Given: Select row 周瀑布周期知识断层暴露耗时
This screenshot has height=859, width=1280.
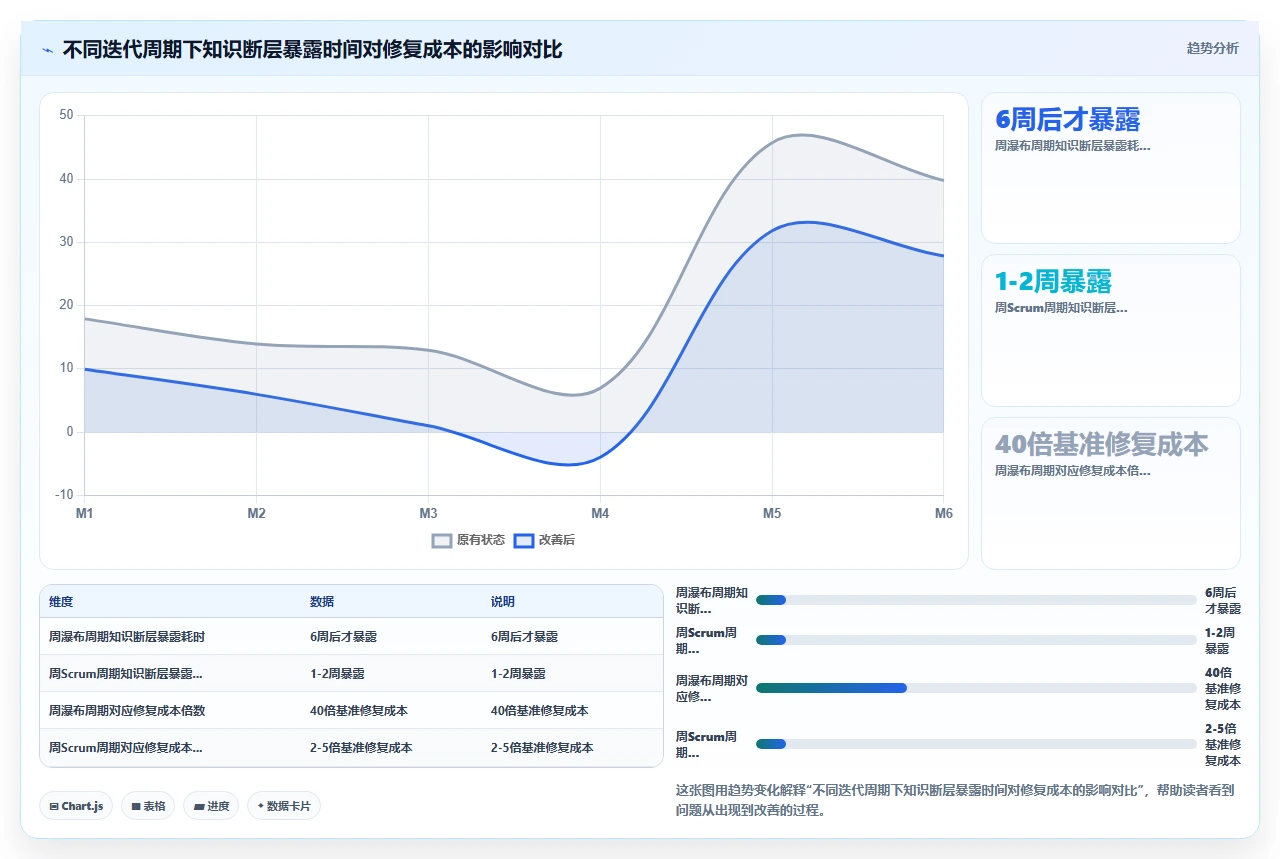Looking at the screenshot, I should click(351, 636).
